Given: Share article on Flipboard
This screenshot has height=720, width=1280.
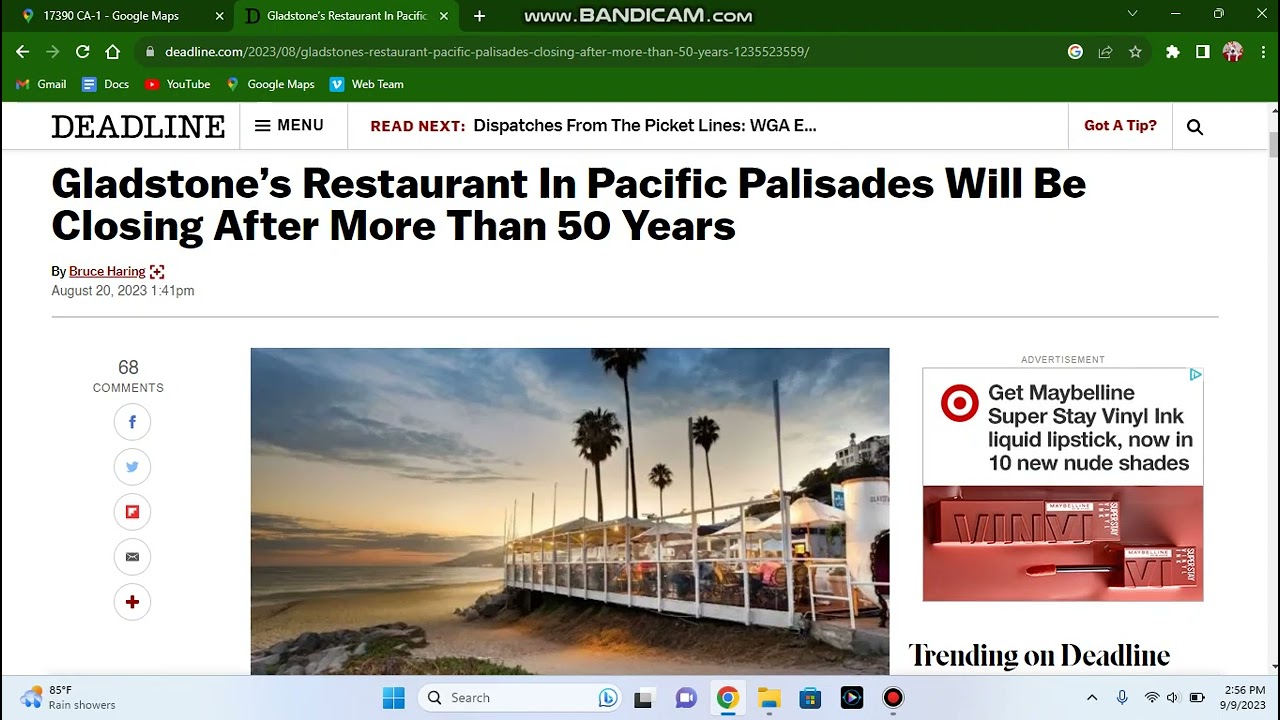Looking at the screenshot, I should click(132, 512).
